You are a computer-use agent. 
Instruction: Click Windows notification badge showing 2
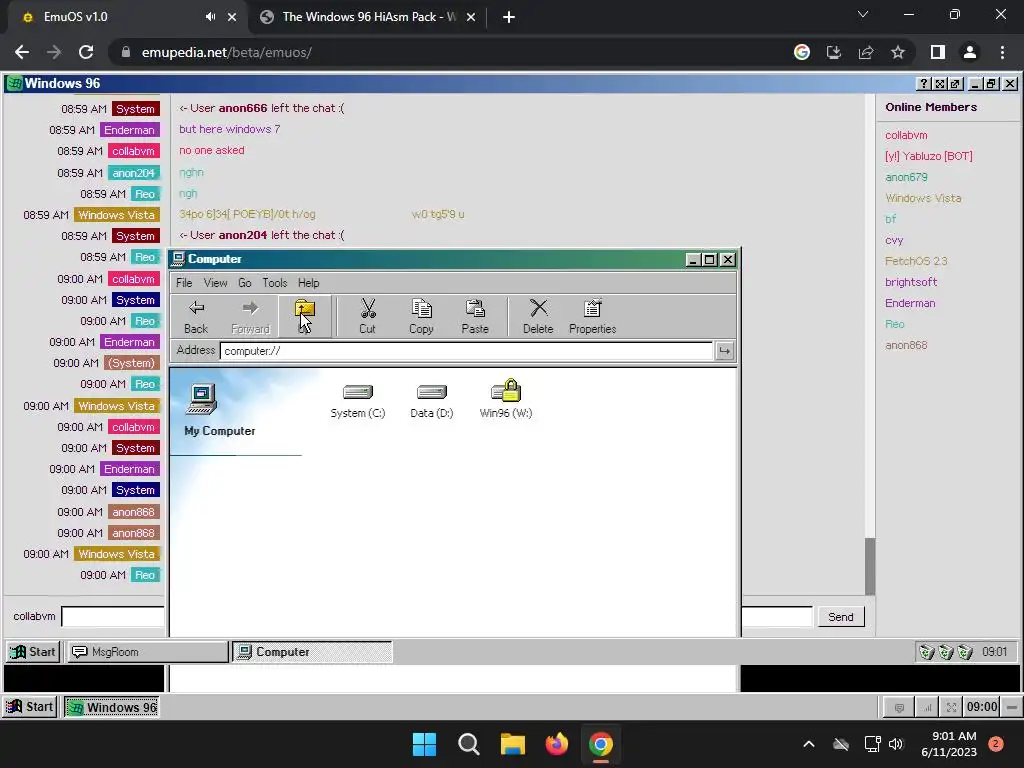coord(995,744)
